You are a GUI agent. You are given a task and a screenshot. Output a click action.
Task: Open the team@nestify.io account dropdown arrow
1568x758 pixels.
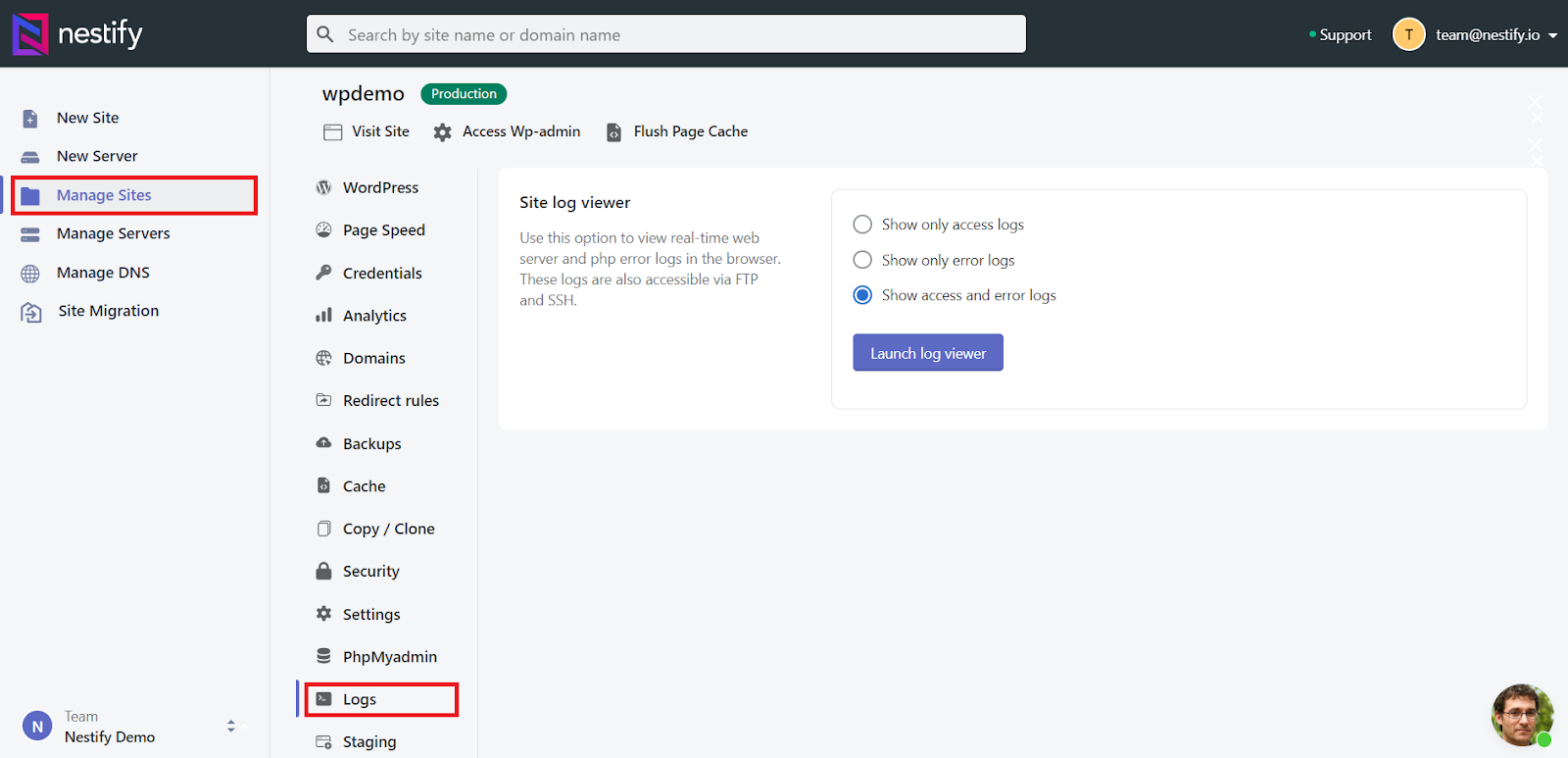(x=1553, y=35)
